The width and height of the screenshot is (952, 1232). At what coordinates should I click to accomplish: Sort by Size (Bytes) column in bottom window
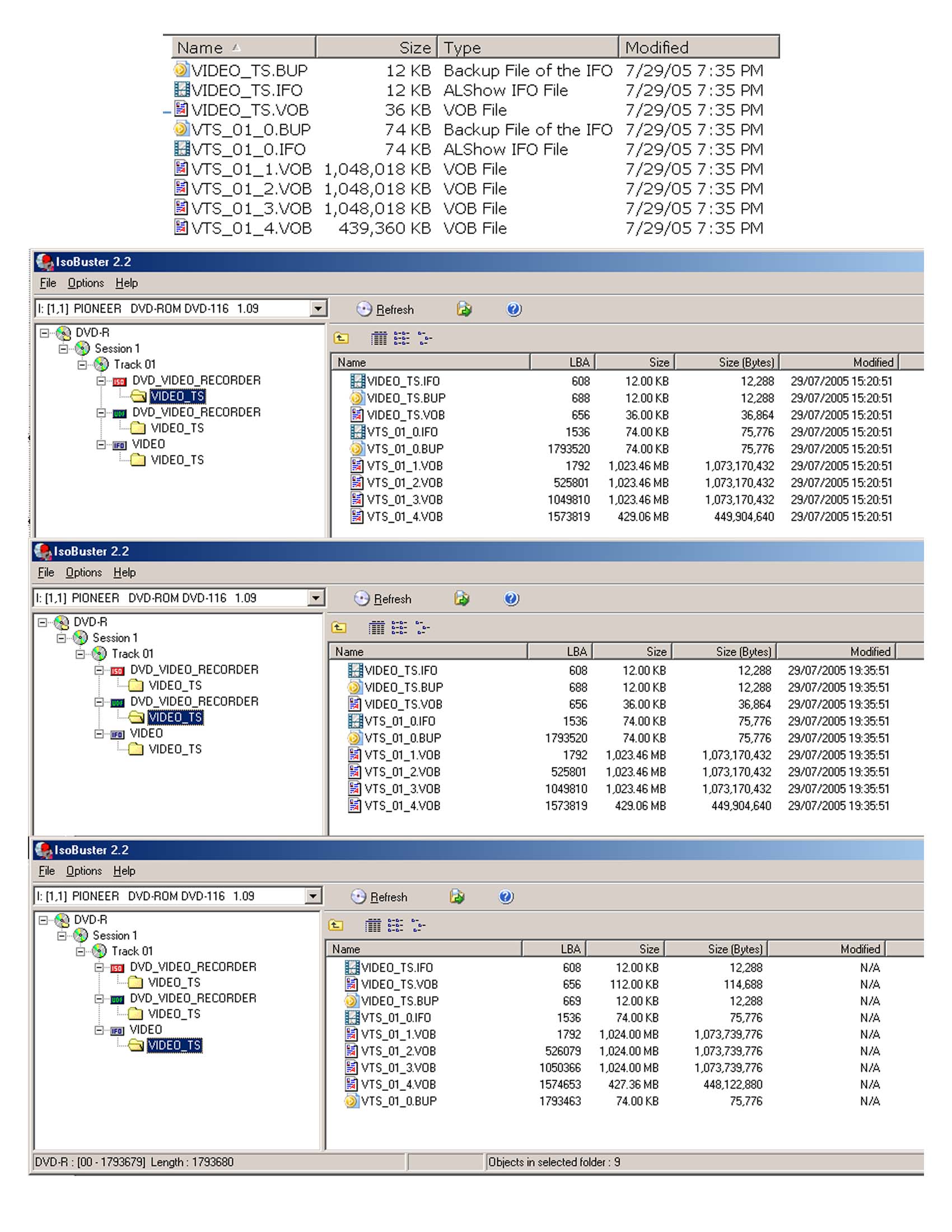716,949
